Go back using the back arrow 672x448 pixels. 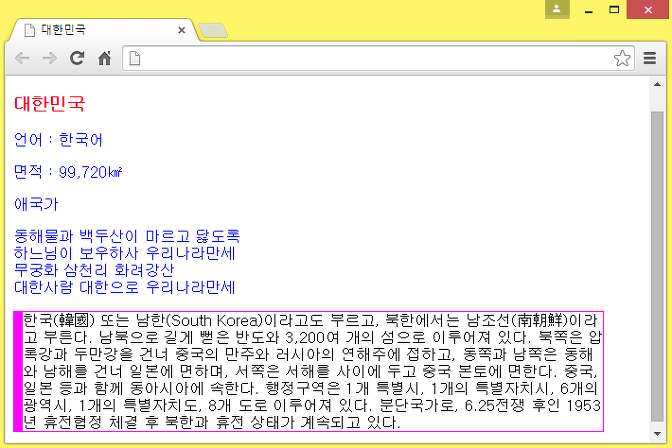[22, 58]
